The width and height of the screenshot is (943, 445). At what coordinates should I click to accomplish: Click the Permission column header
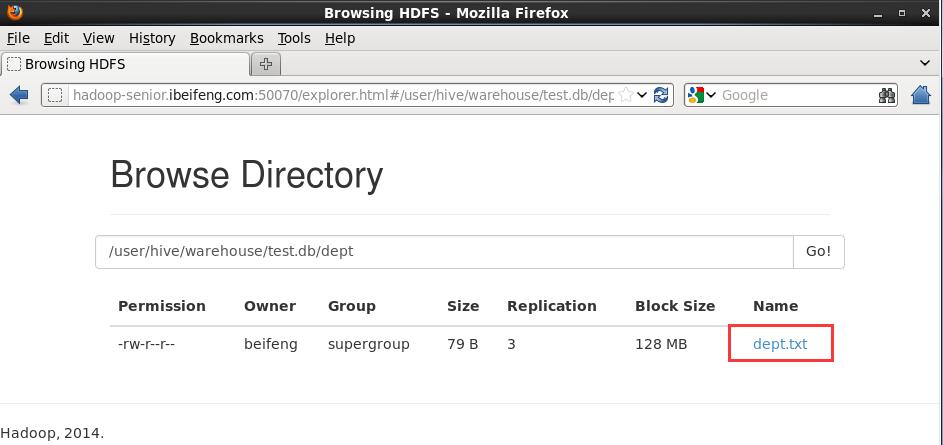click(162, 306)
